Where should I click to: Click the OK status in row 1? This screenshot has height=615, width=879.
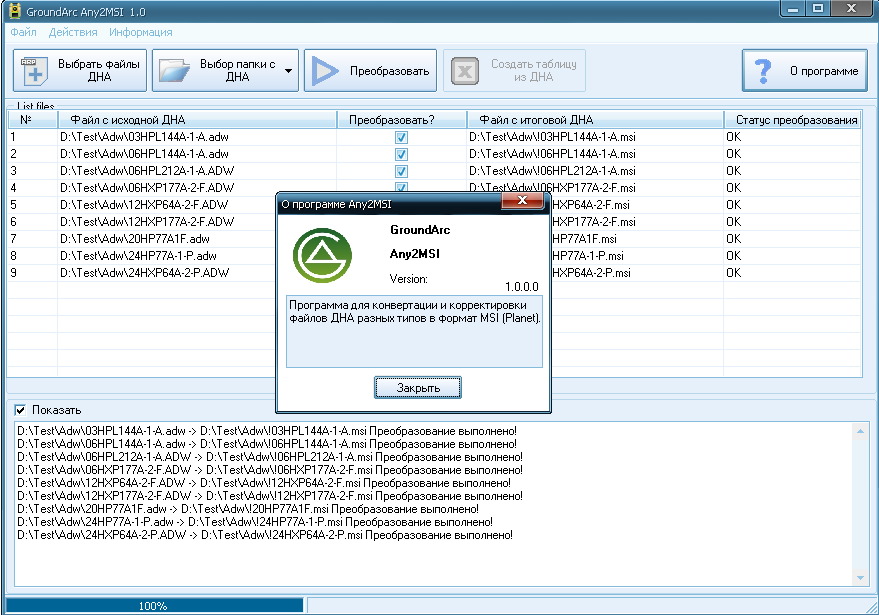tap(733, 137)
